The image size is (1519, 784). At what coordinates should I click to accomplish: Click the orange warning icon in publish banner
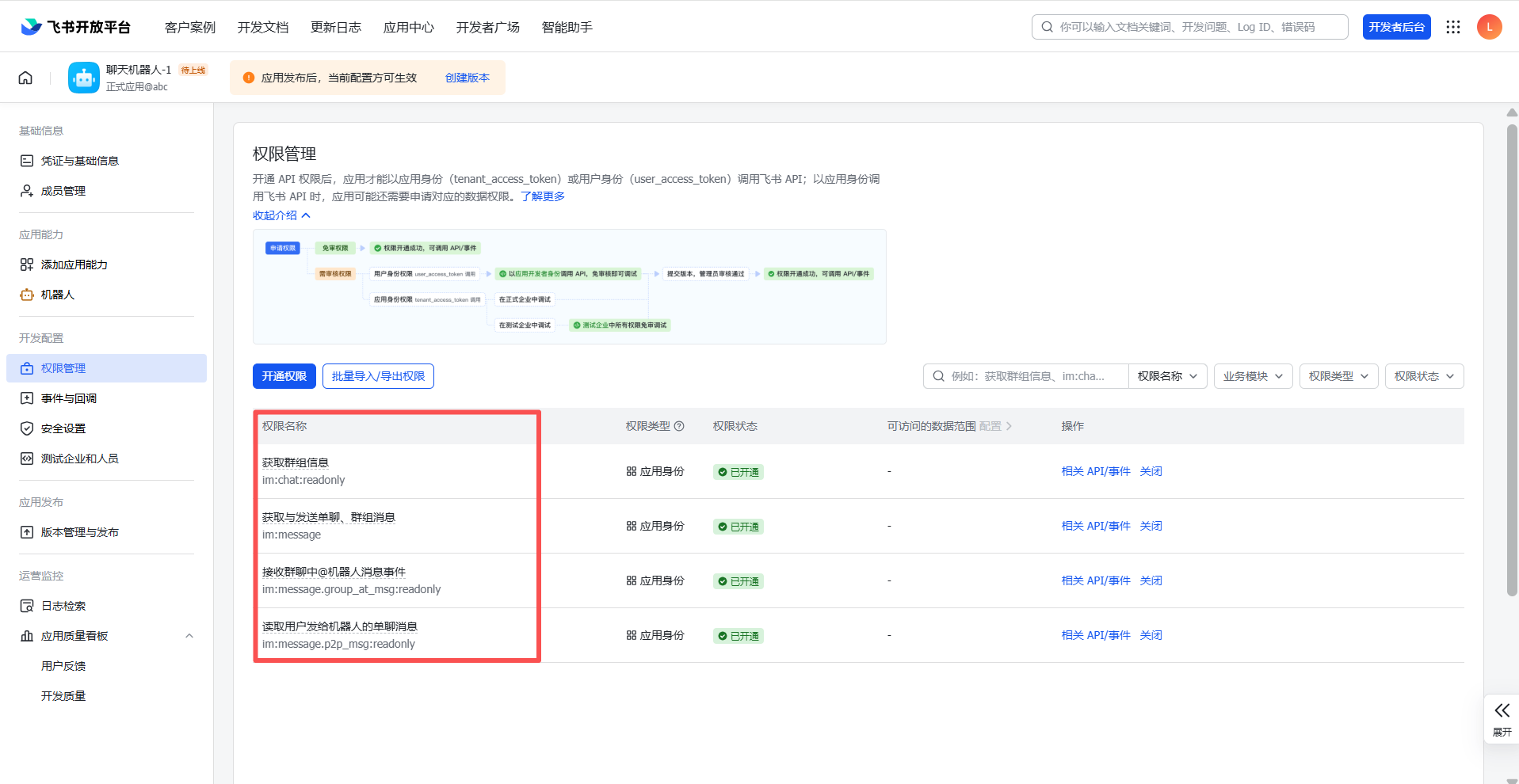pyautogui.click(x=249, y=78)
